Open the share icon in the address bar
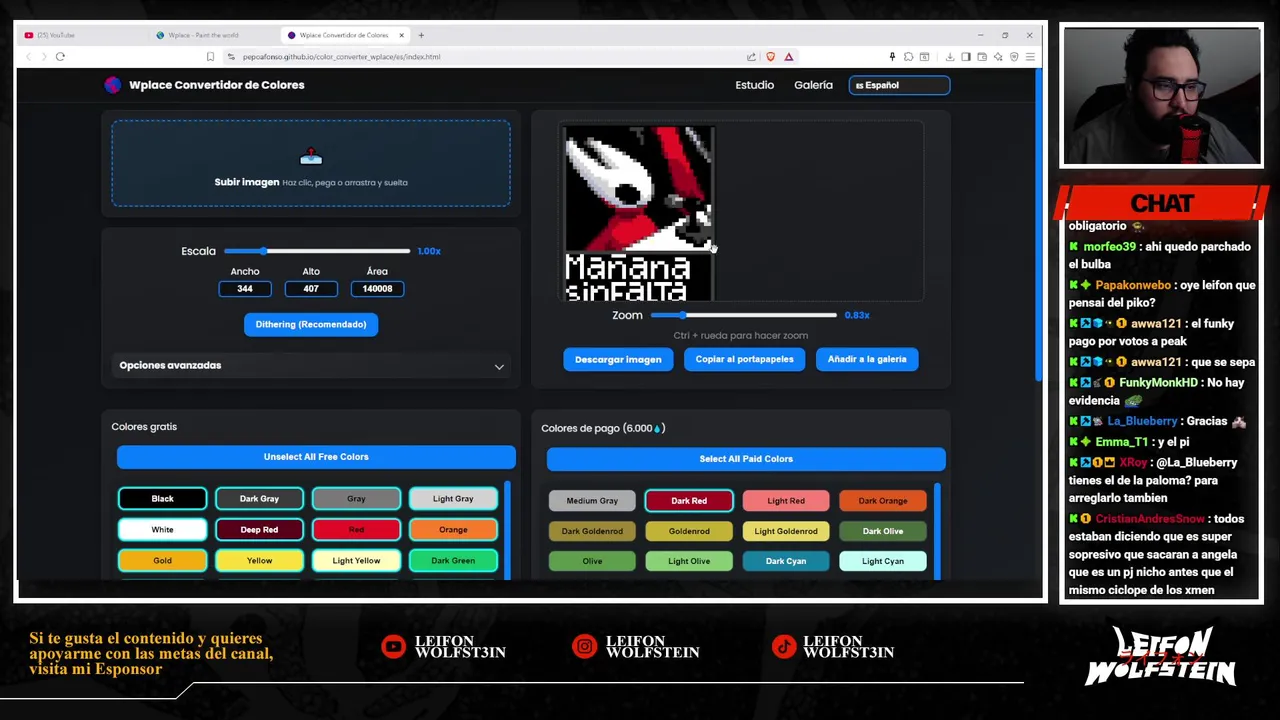 751,57
